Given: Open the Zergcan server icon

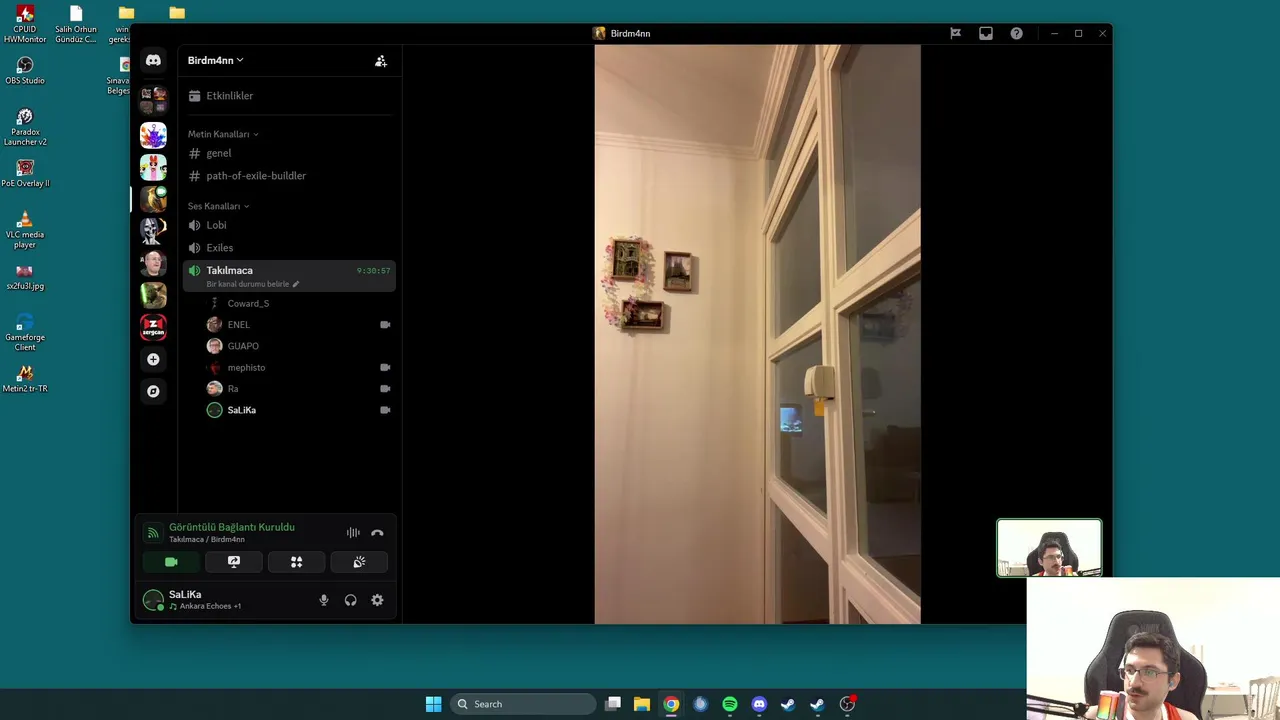Looking at the screenshot, I should coord(153,327).
